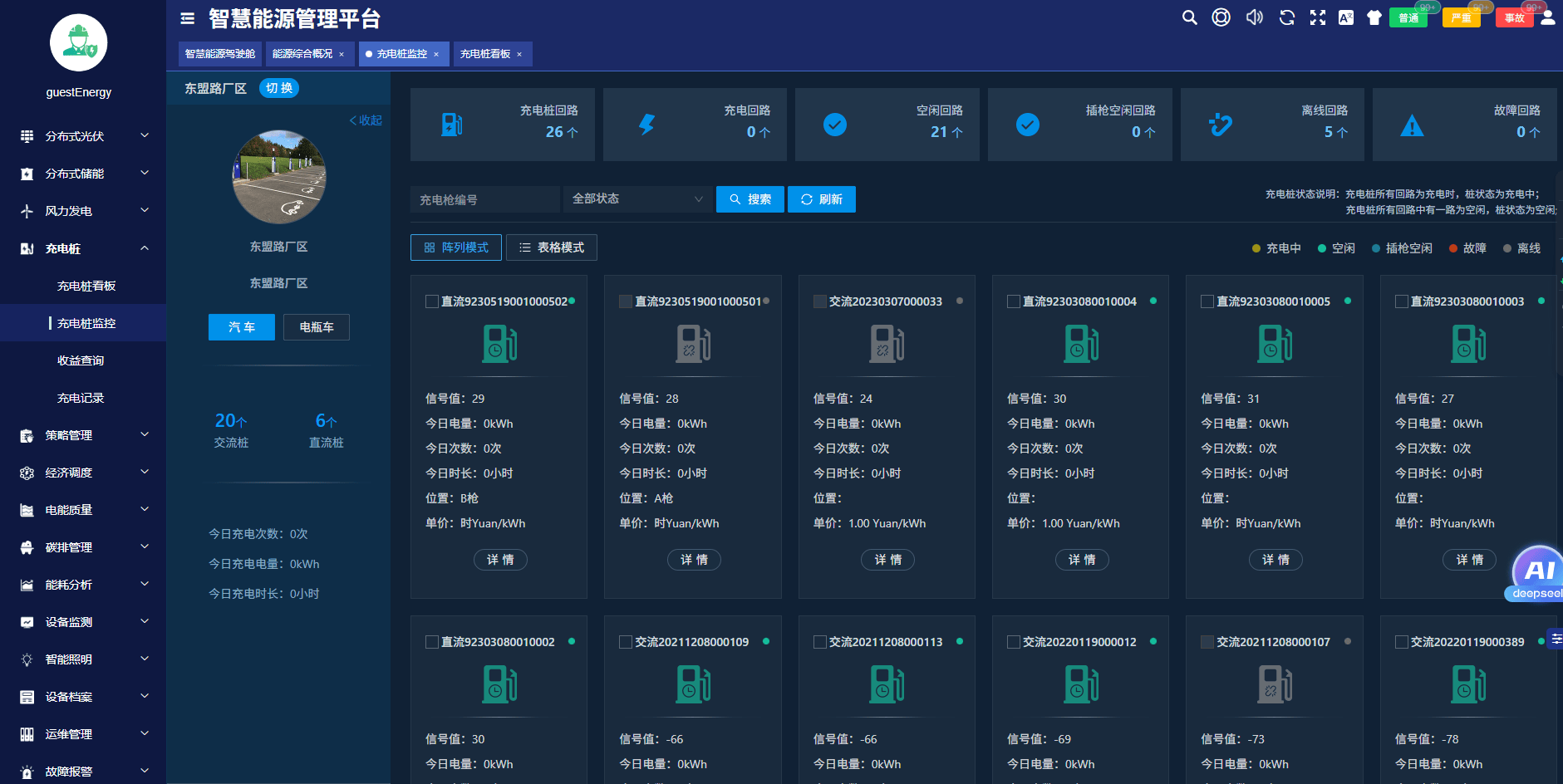Open the theme shirt icon
This screenshot has height=784, width=1563.
pyautogui.click(x=1374, y=17)
